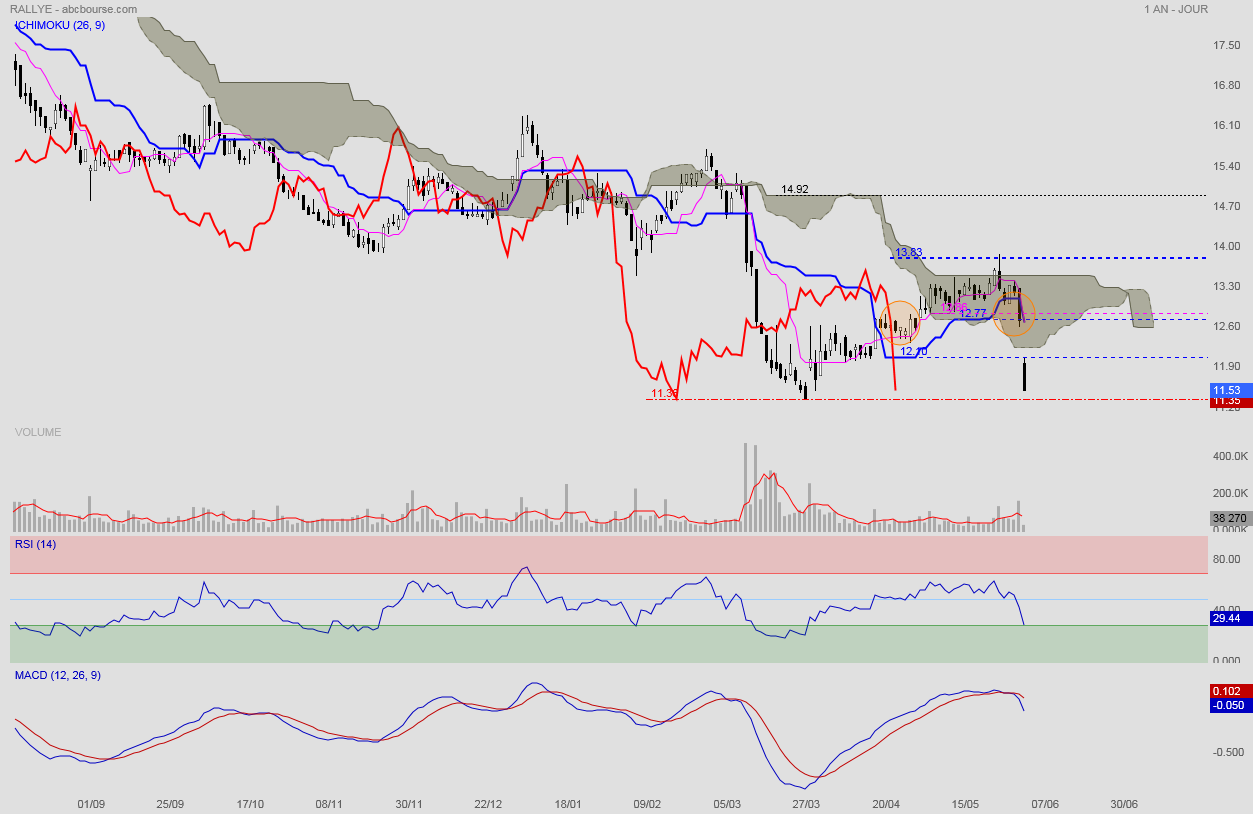
Task: Click the red 0.102 MACD signal tag
Action: (1226, 691)
